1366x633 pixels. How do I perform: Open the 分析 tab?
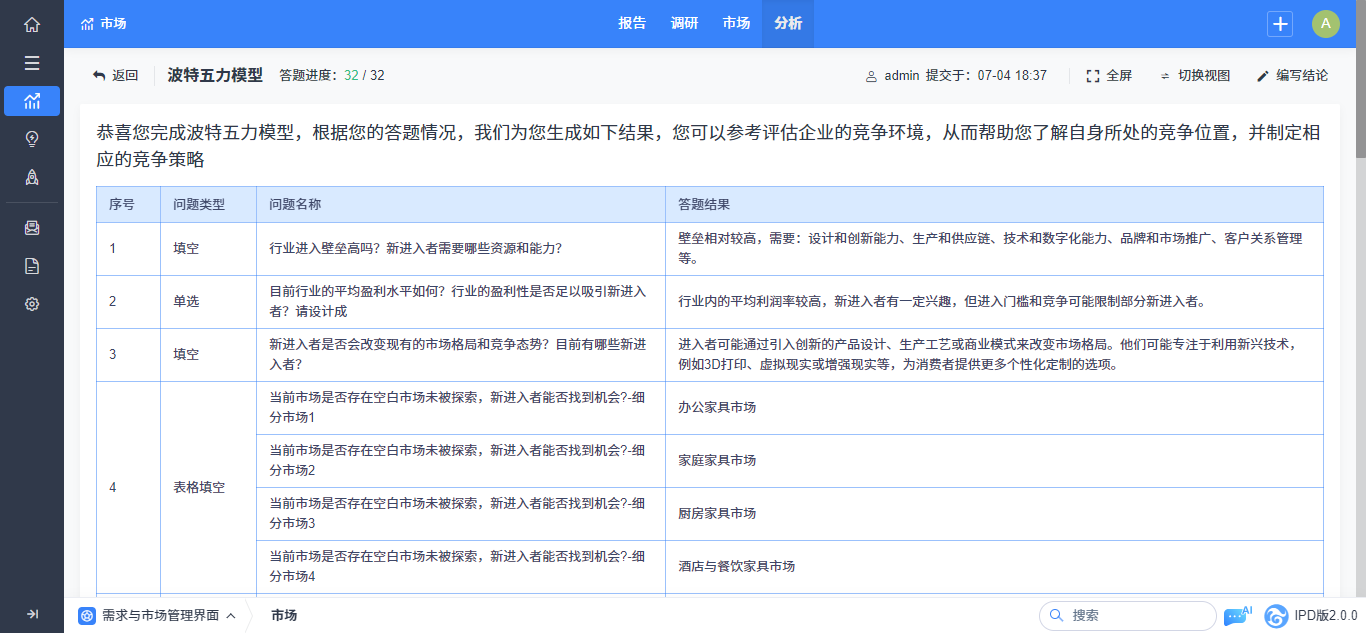[788, 24]
